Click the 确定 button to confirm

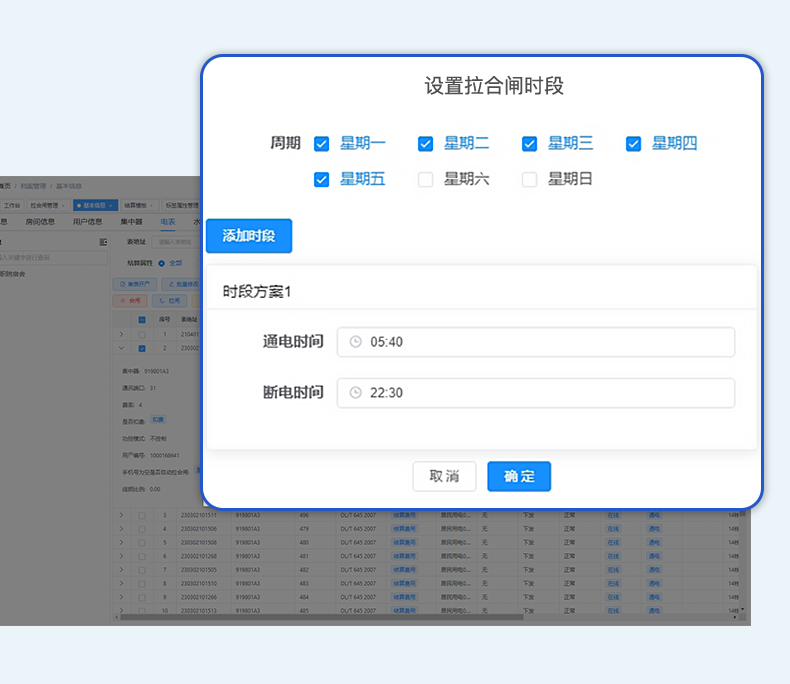click(519, 476)
